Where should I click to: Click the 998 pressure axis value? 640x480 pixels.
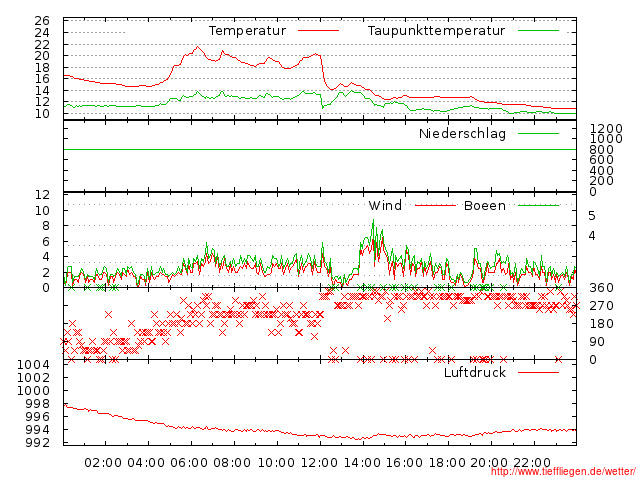38,404
